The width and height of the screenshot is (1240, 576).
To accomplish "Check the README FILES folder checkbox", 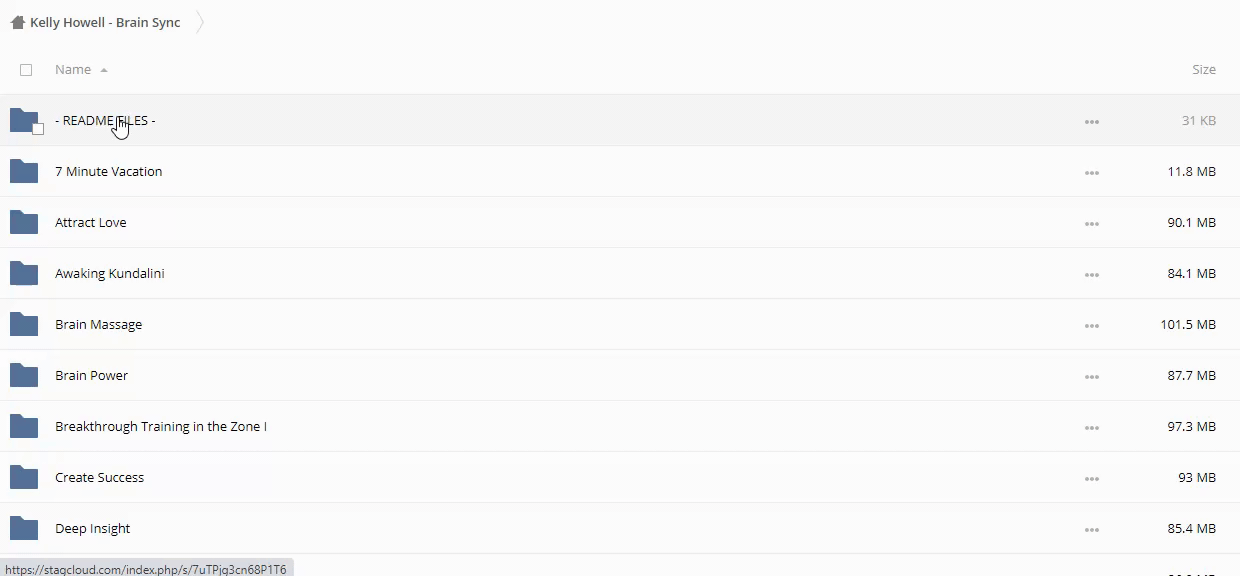I will pos(38,129).
